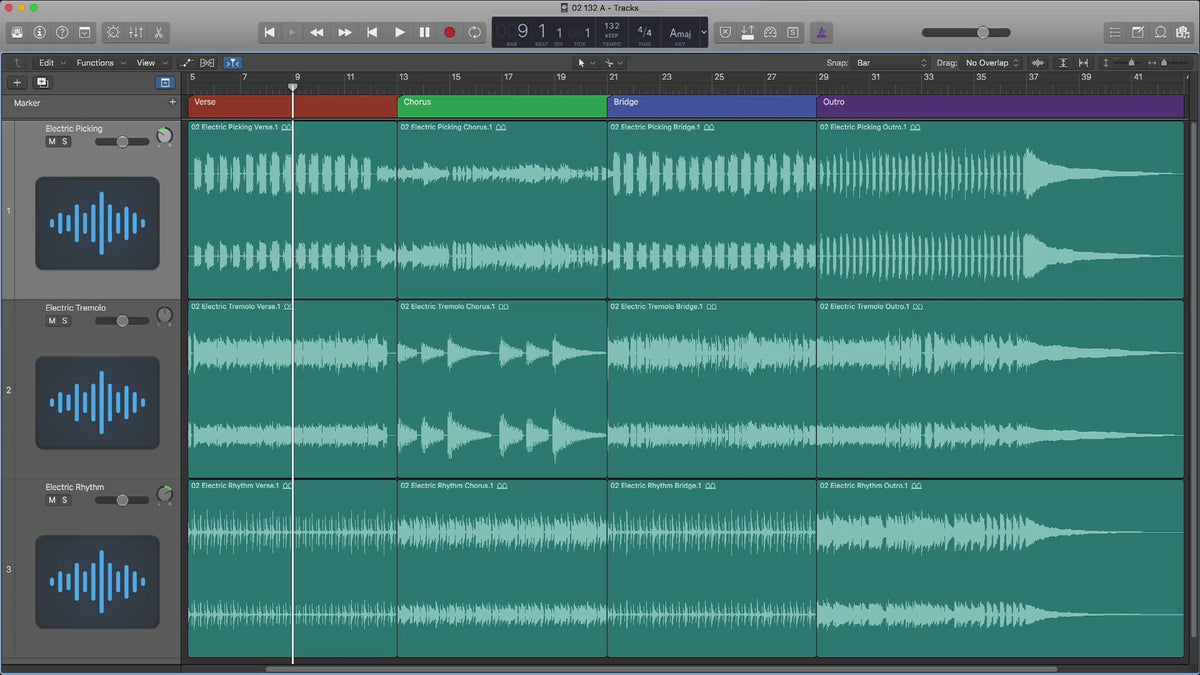Toggle Cycle mode on the transport
Viewport: 1200px width, 675px height.
474,32
